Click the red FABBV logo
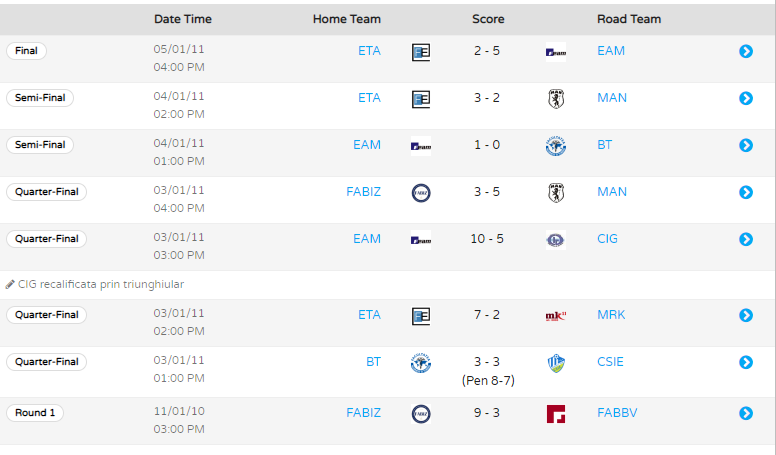Viewport: 776px width, 455px height. pyautogui.click(x=556, y=414)
